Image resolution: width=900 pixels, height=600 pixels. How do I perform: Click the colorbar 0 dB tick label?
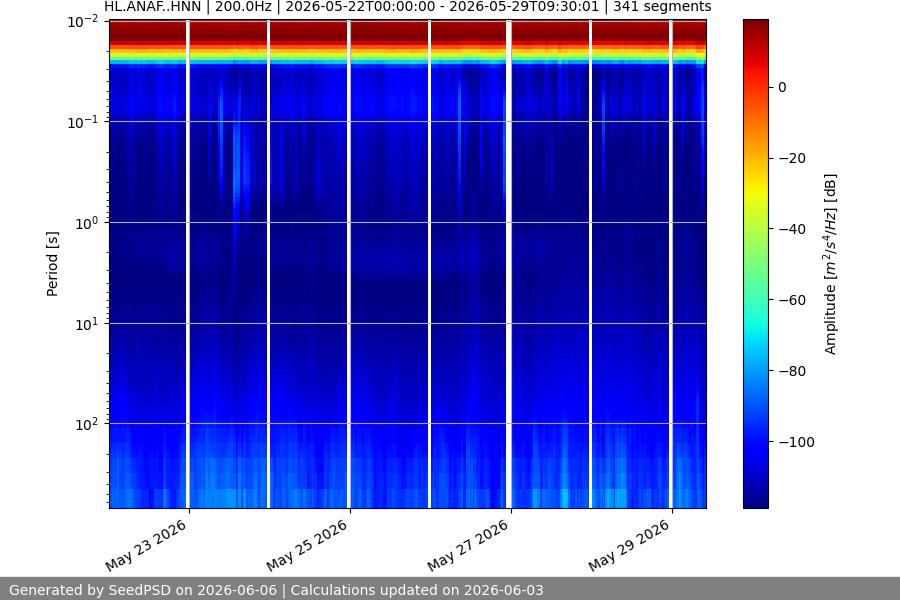click(x=782, y=87)
